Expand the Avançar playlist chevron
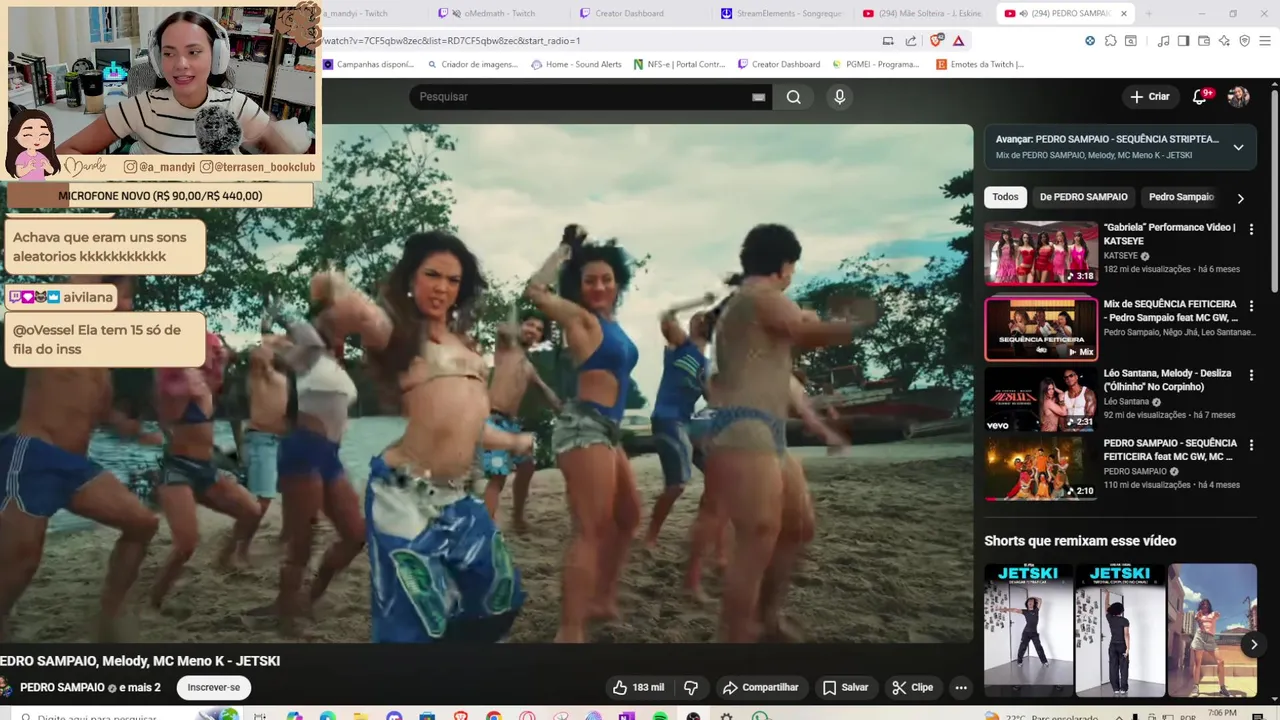 coord(1238,147)
